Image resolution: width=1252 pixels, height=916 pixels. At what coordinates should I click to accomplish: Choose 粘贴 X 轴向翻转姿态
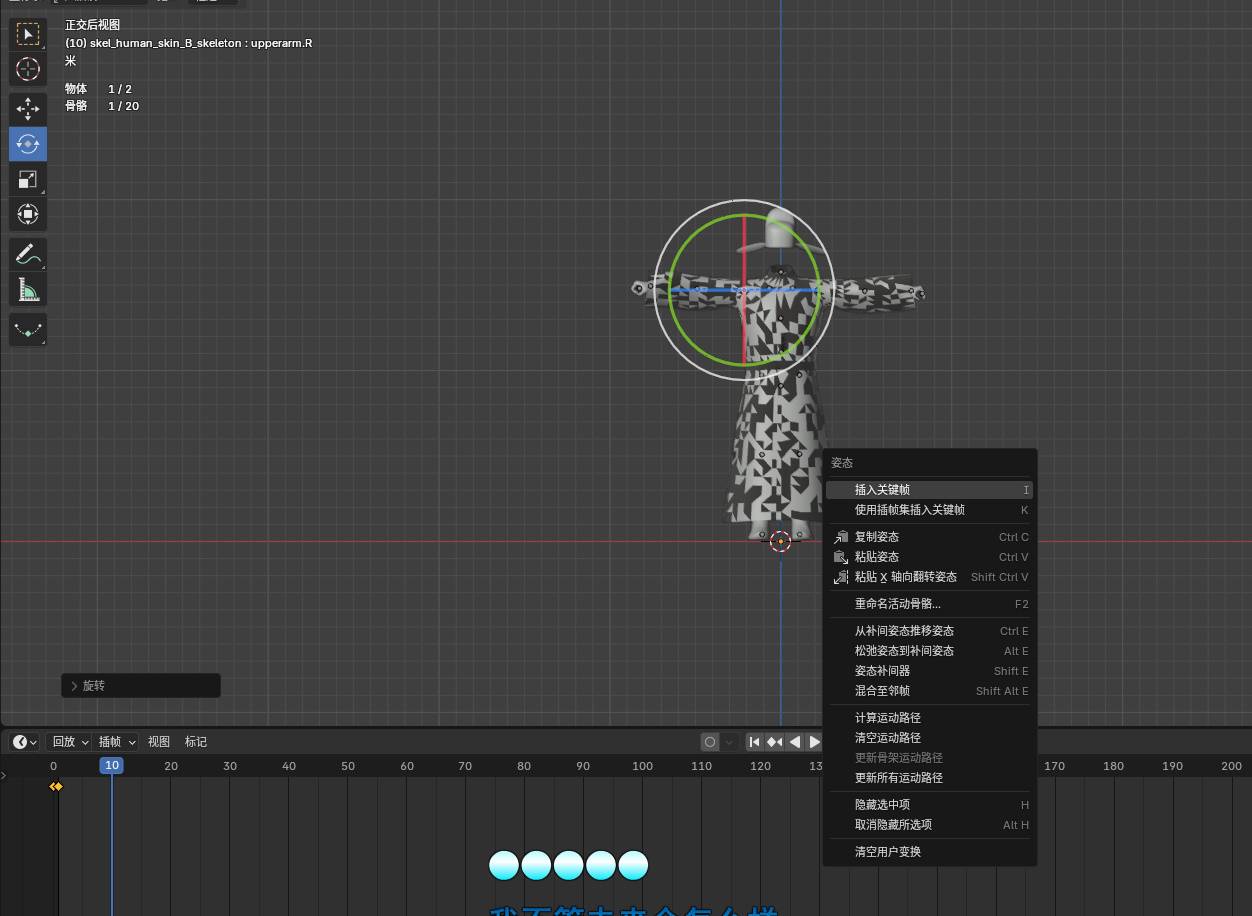pyautogui.click(x=930, y=577)
